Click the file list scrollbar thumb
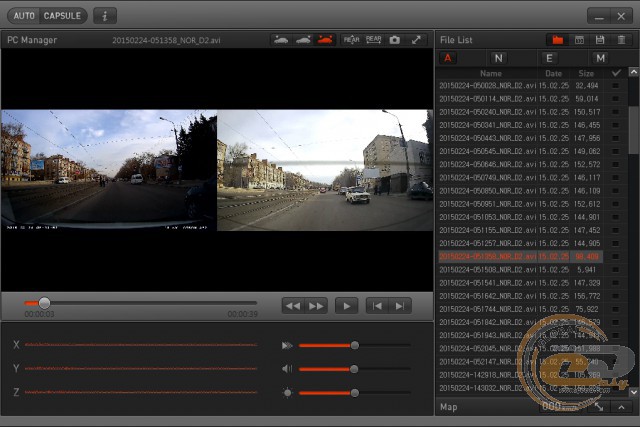The height and width of the screenshot is (427, 640). pyautogui.click(x=633, y=129)
